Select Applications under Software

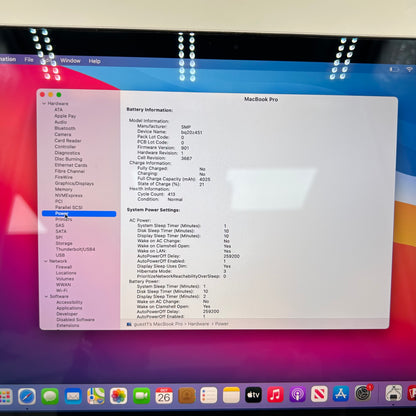pyautogui.click(x=69, y=308)
